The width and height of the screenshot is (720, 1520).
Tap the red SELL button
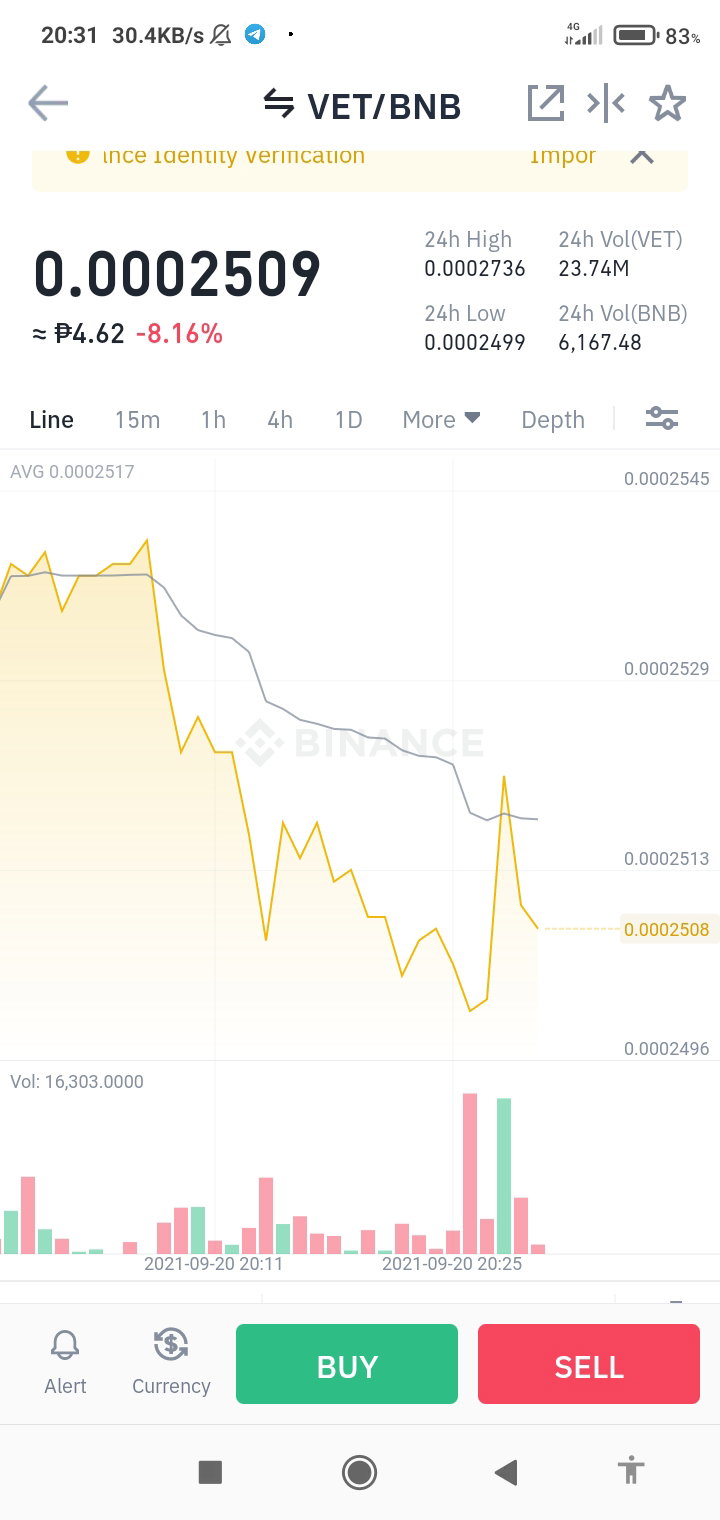point(589,1364)
